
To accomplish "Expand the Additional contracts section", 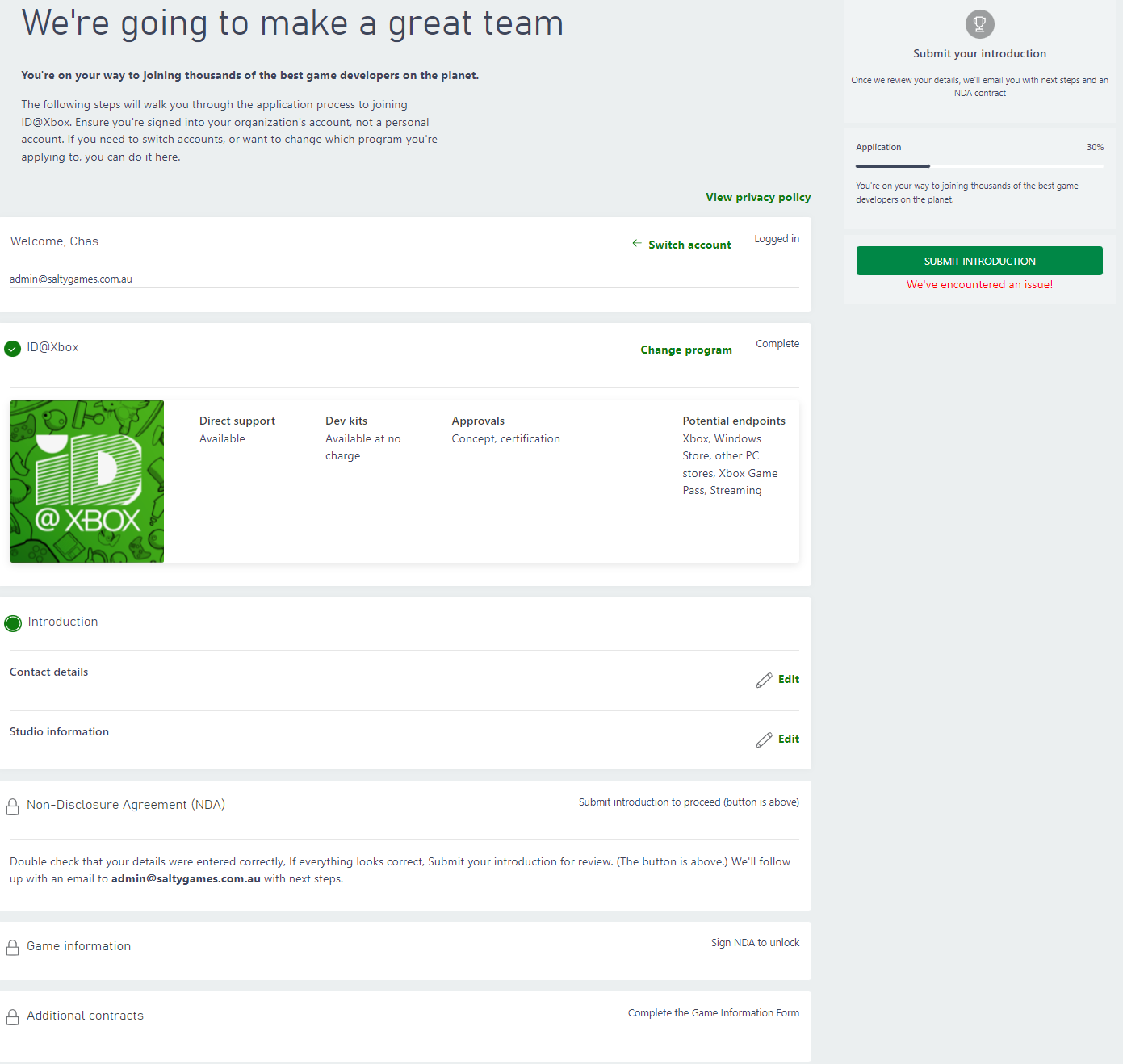I will tap(85, 1016).
